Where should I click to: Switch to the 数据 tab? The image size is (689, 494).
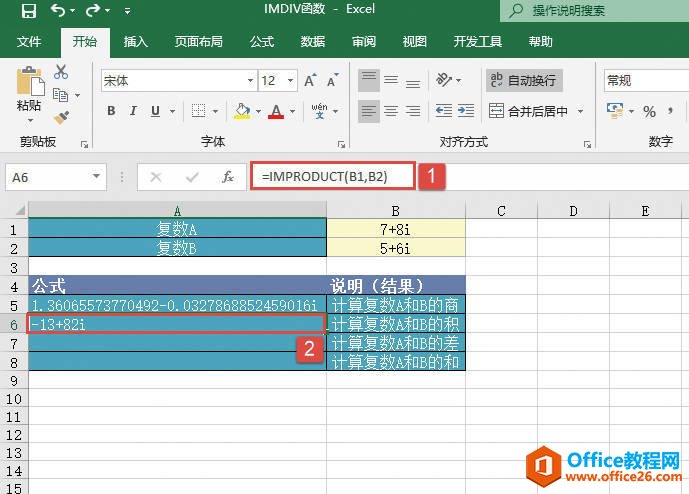coord(313,42)
